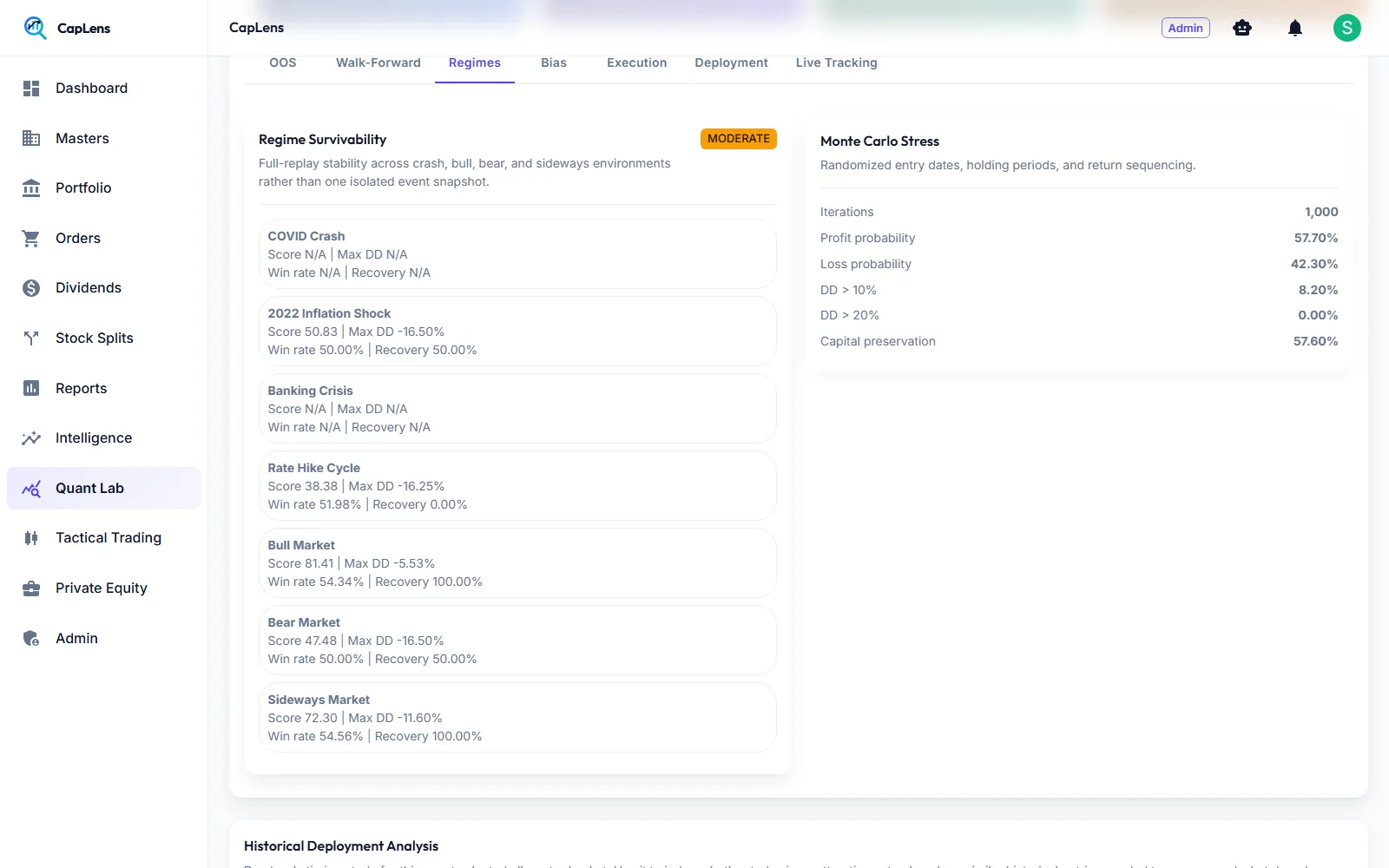Click the Intelligence trend-line icon
The width and height of the screenshot is (1389, 868).
[31, 438]
